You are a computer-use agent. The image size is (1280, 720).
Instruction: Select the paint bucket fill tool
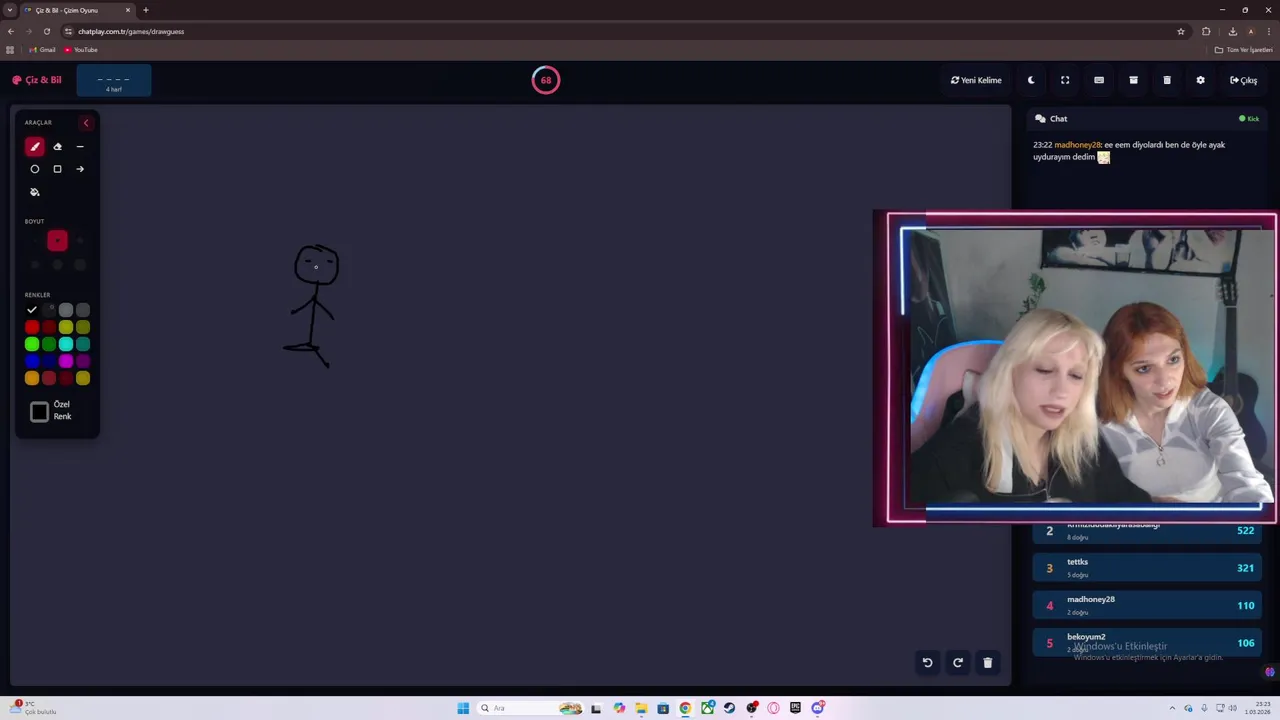pos(35,192)
